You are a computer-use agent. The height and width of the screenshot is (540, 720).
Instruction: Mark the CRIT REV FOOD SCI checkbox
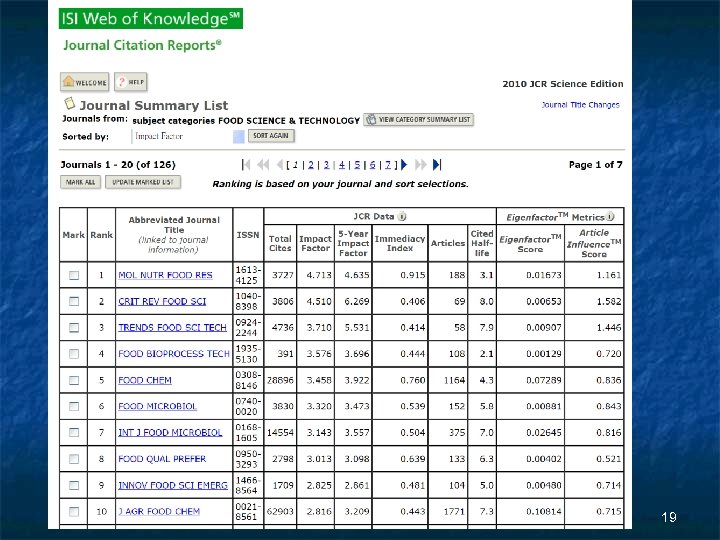click(73, 301)
